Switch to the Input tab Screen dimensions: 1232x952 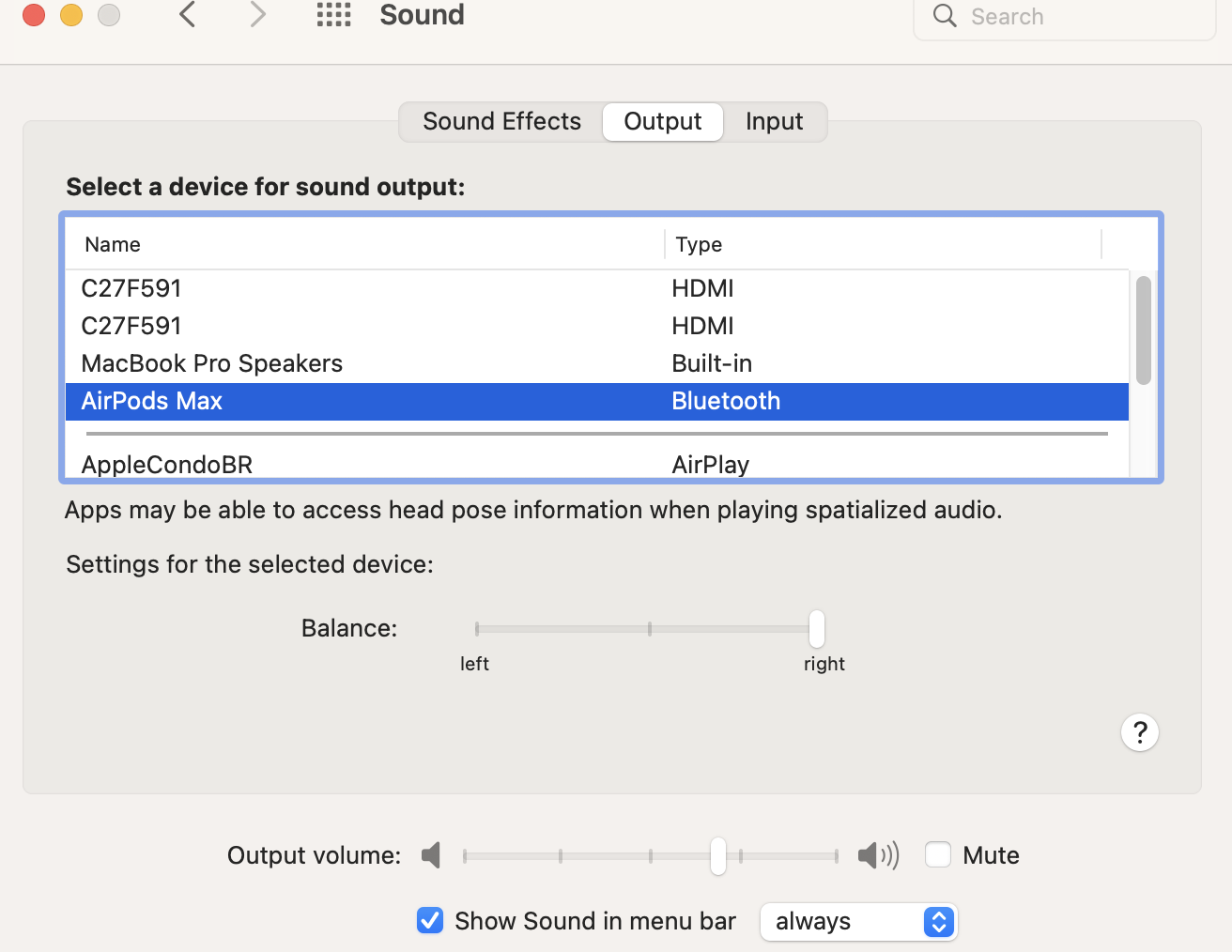[x=775, y=122]
